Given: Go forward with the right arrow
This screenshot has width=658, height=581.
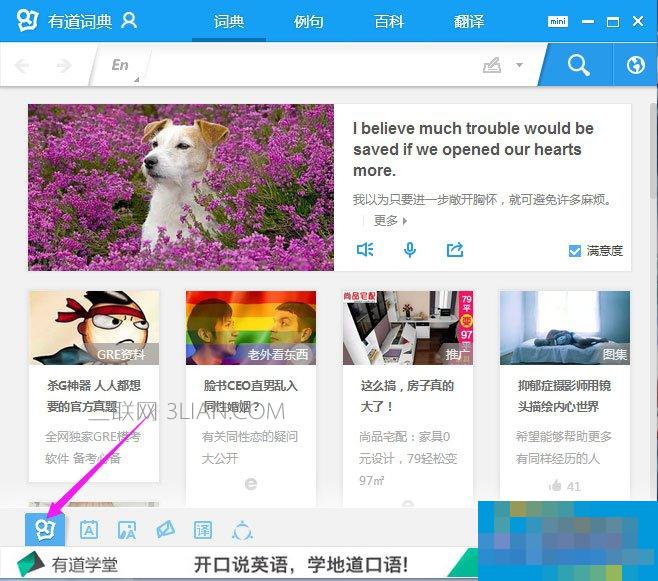Looking at the screenshot, I should [x=63, y=65].
